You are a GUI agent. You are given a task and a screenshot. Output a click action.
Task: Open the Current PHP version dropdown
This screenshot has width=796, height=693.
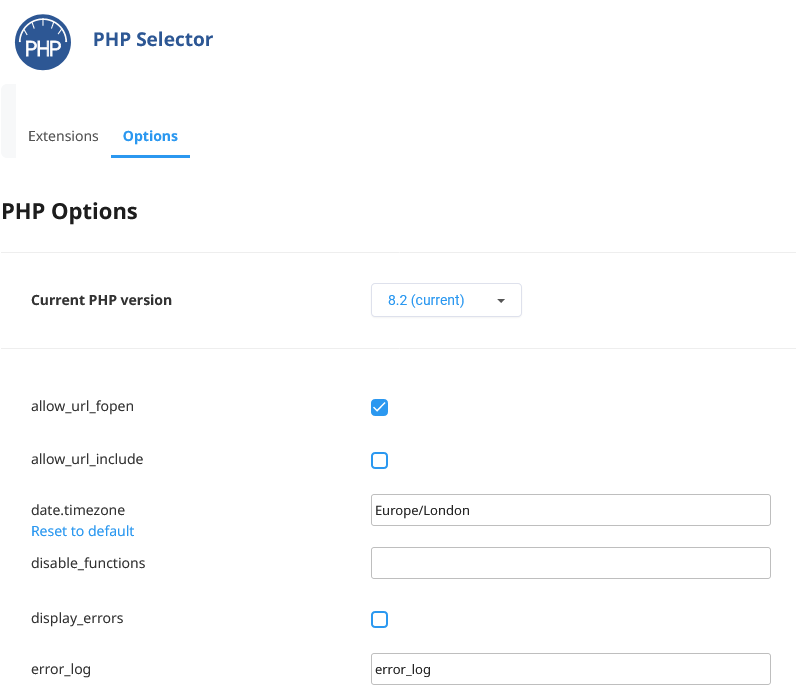pyautogui.click(x=446, y=300)
